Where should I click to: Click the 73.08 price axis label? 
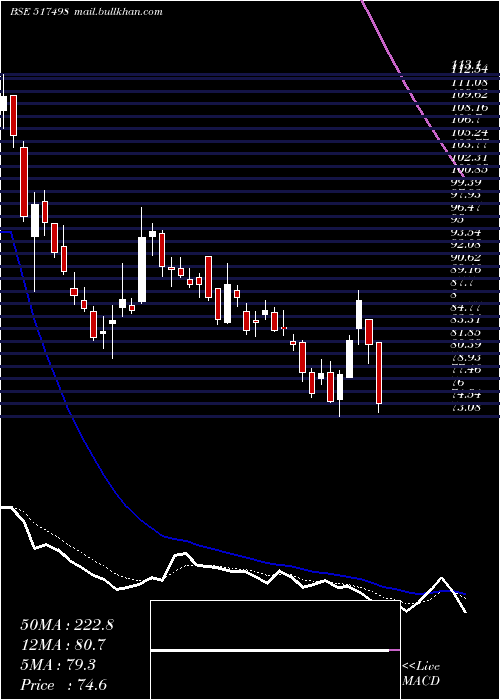pos(466,407)
